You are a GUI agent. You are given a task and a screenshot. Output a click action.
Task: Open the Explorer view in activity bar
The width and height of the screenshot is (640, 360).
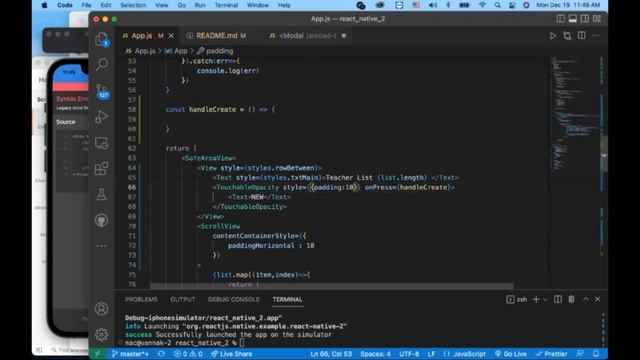102,40
